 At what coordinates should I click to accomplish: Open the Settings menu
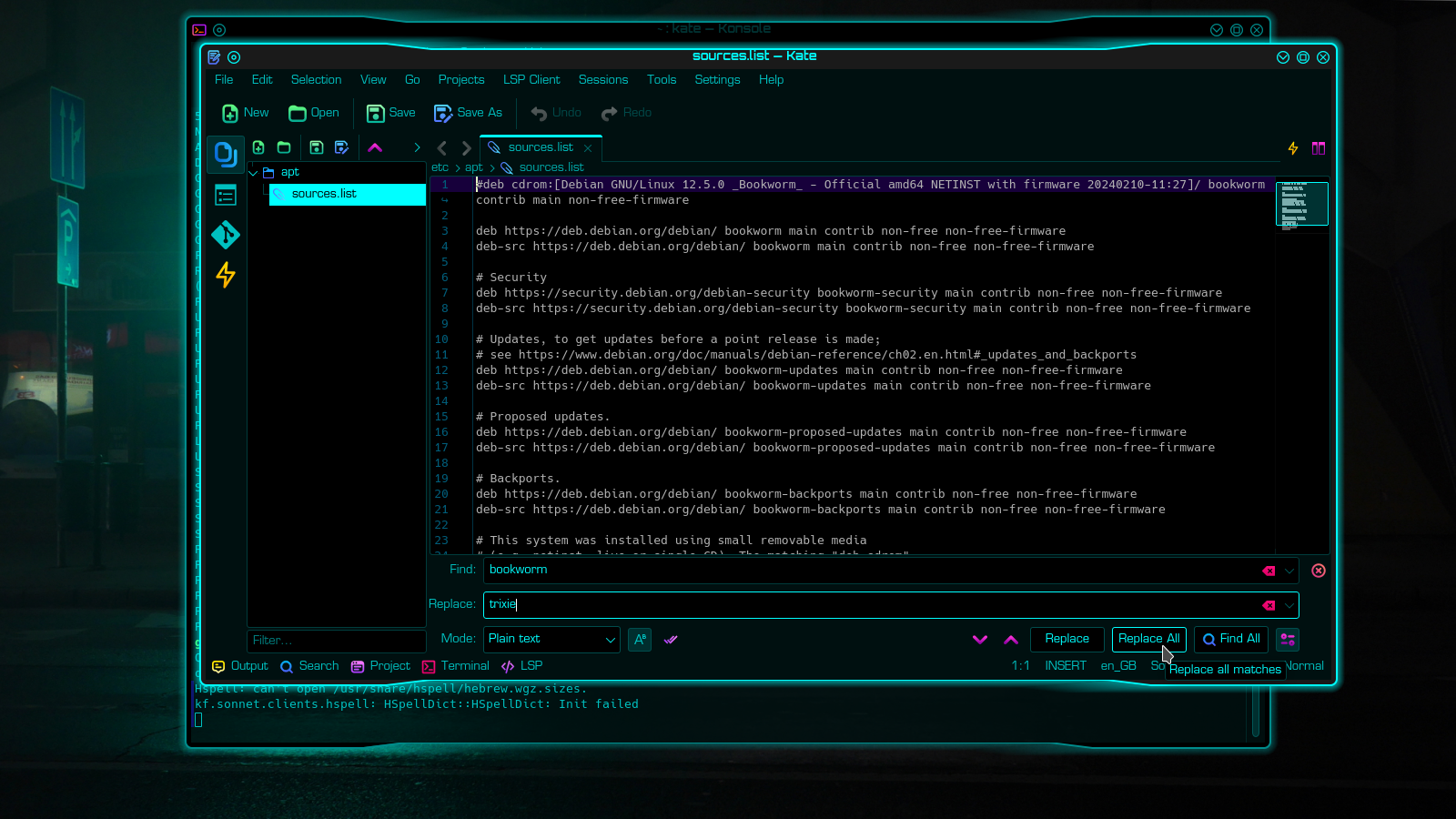(x=717, y=80)
